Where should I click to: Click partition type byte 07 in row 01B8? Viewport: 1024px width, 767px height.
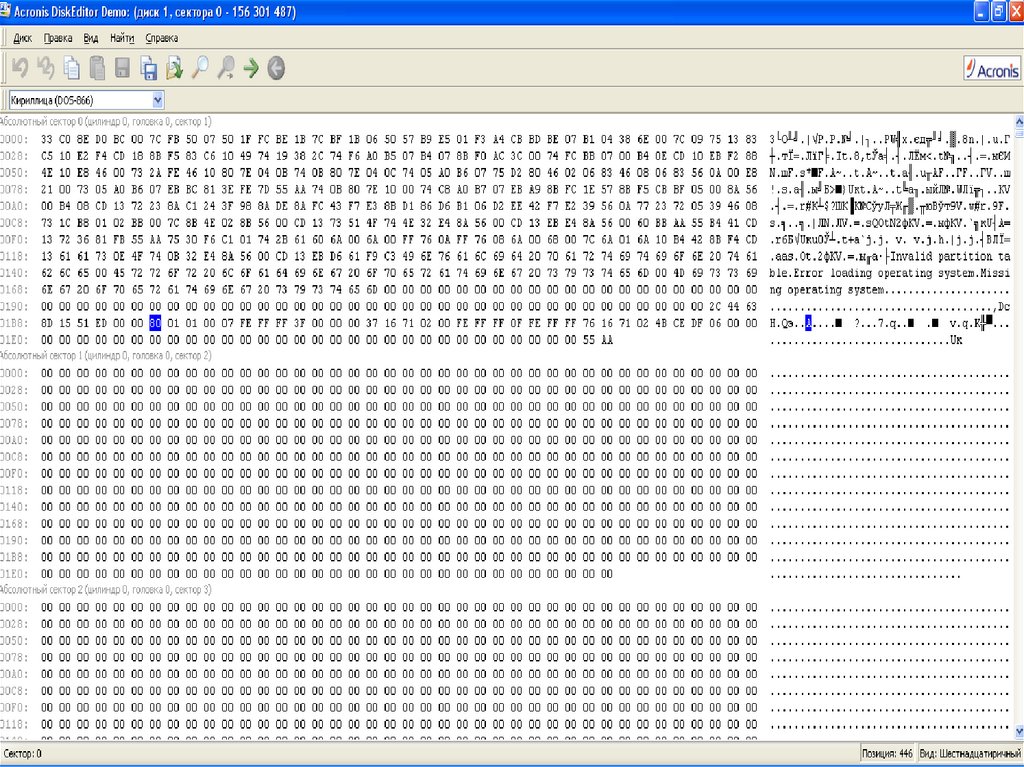coord(227,323)
